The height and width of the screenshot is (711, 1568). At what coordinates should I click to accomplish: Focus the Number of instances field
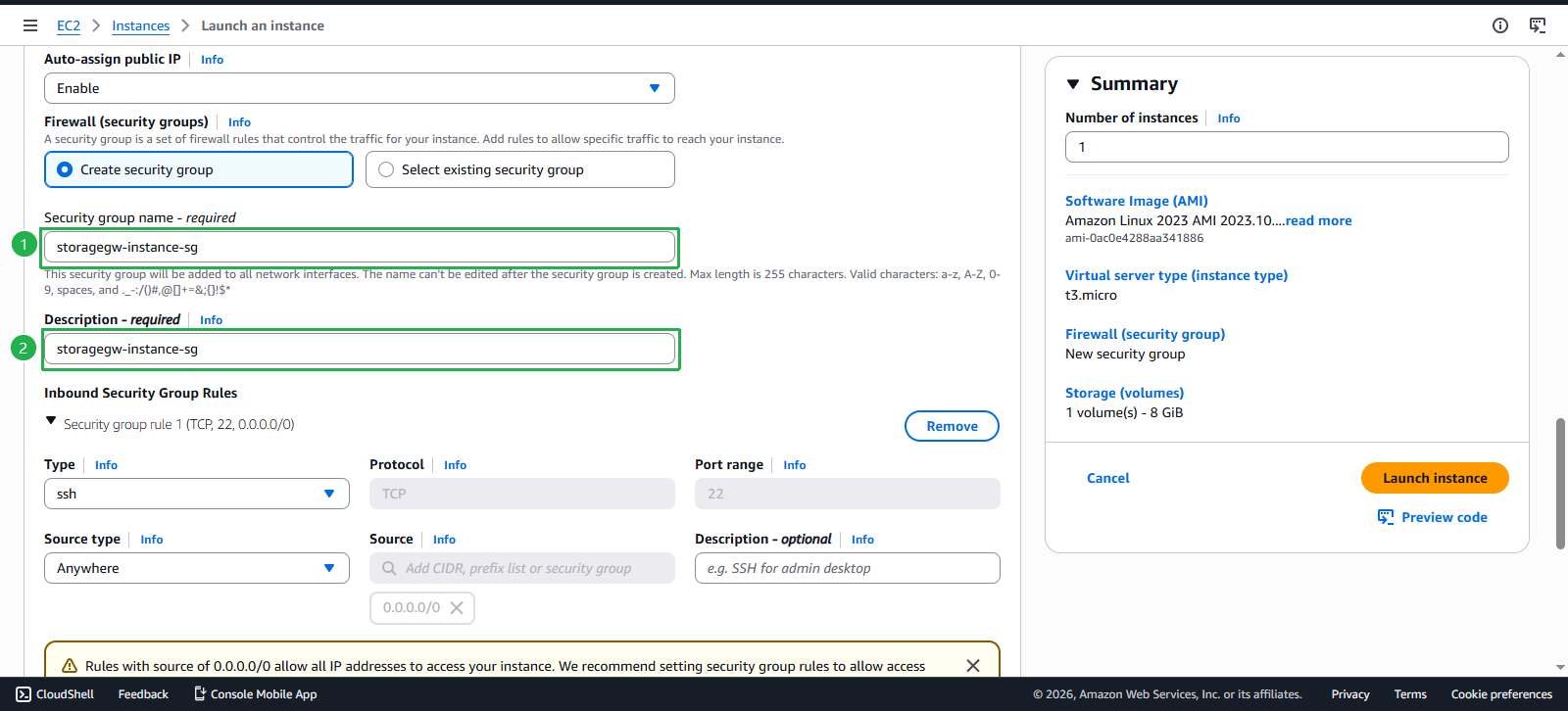pyautogui.click(x=1287, y=147)
